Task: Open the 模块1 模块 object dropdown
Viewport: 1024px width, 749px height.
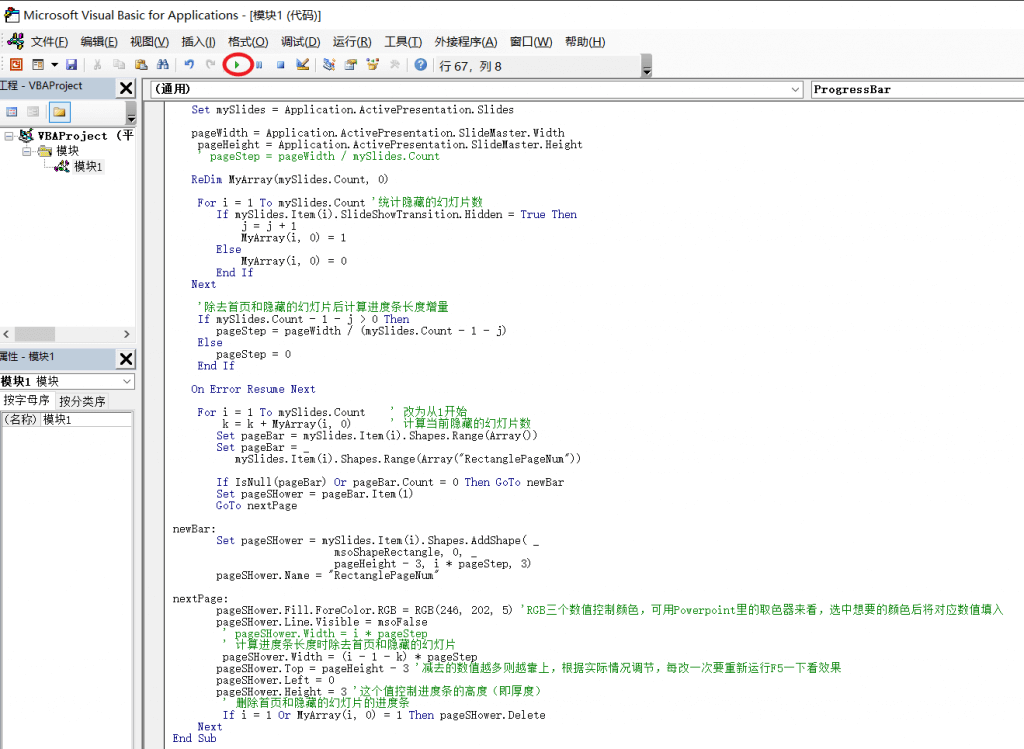Action: 127,381
